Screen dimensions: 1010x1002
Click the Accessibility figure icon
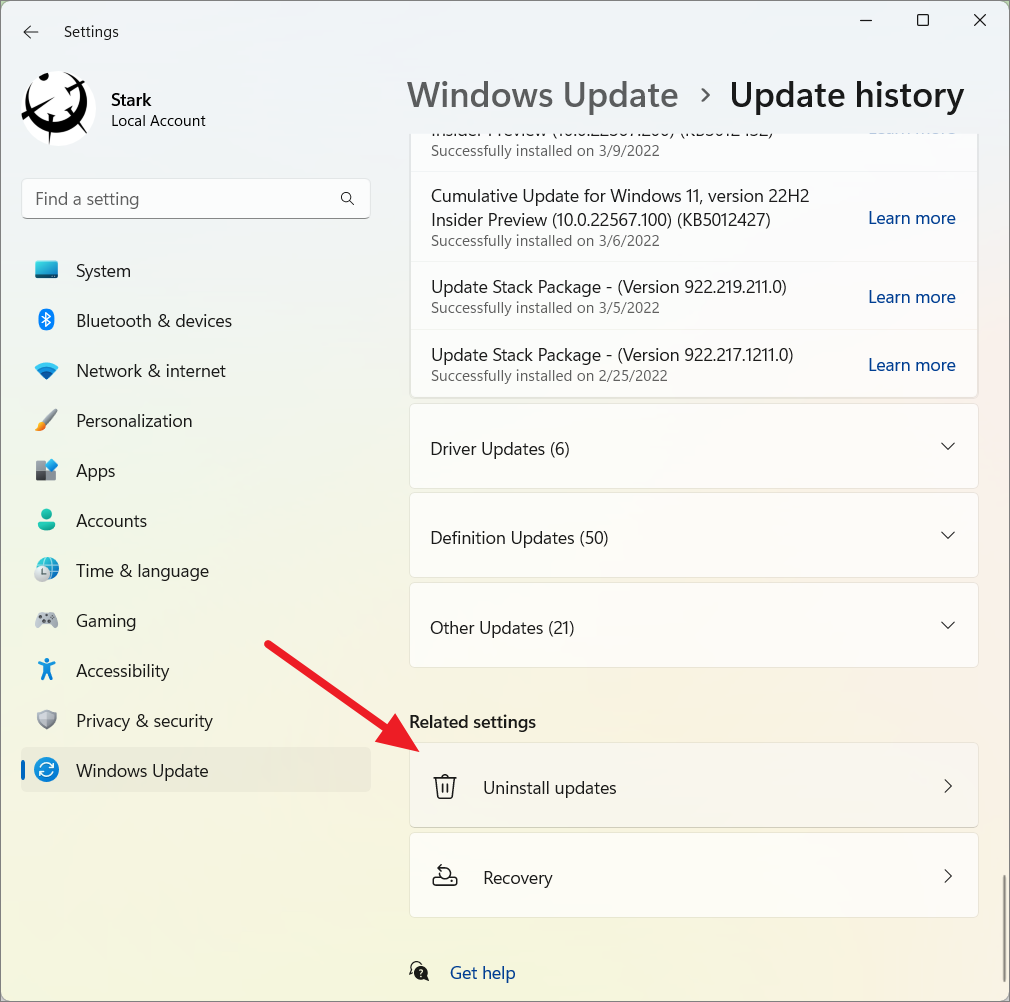click(x=46, y=670)
